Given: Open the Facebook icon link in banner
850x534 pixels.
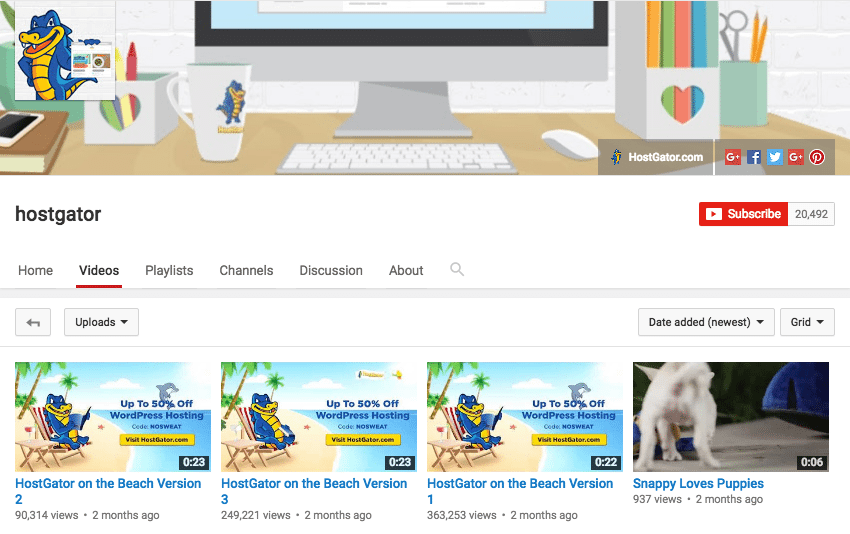Looking at the screenshot, I should coord(754,157).
